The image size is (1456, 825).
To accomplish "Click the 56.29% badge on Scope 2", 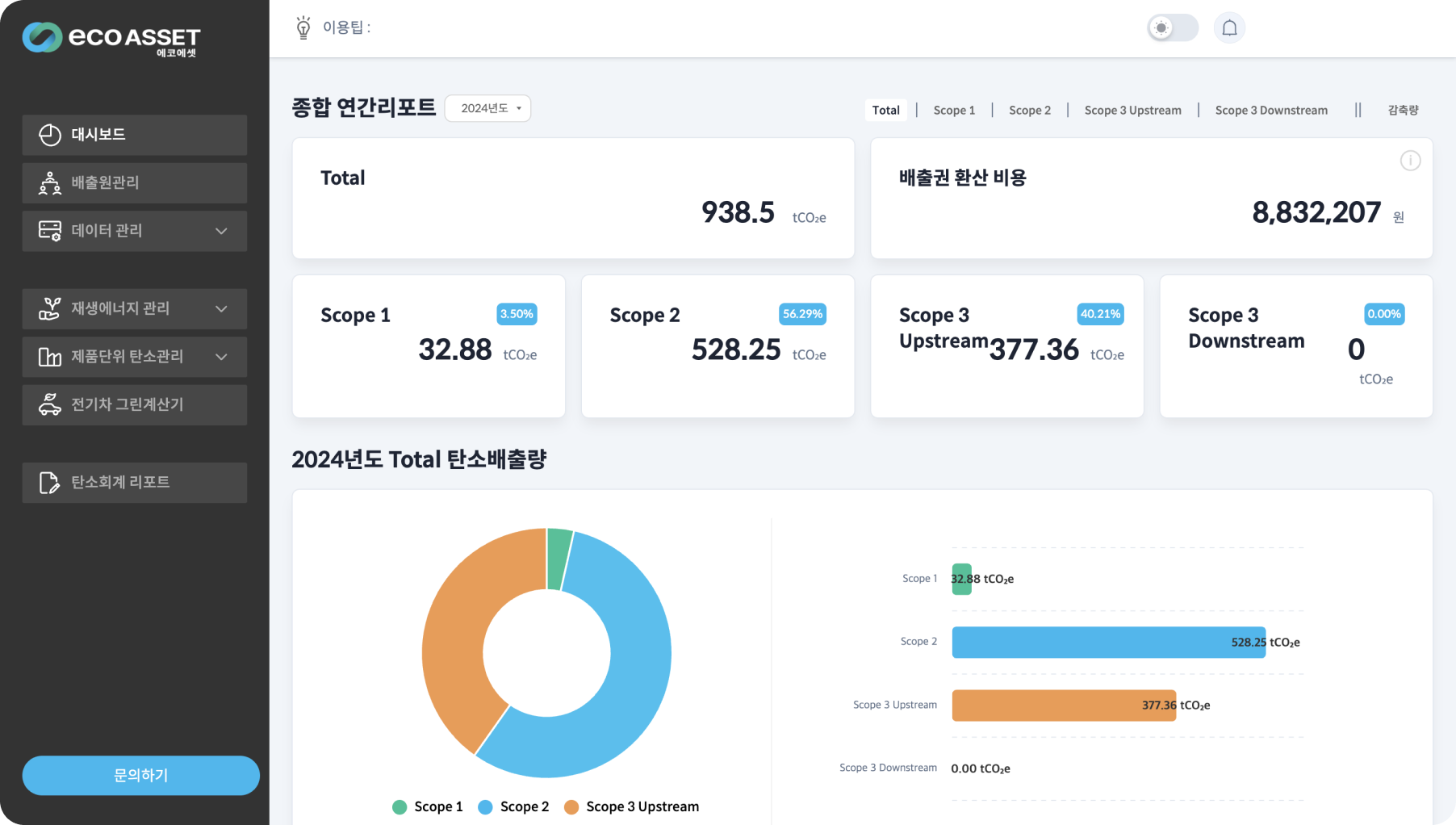I will click(802, 314).
